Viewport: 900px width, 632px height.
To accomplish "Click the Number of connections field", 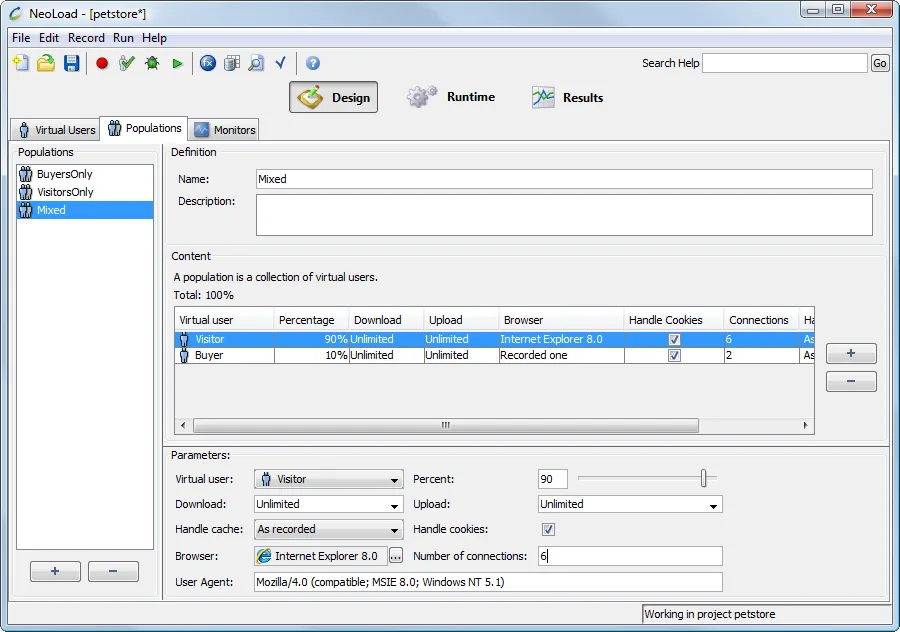I will (630, 556).
